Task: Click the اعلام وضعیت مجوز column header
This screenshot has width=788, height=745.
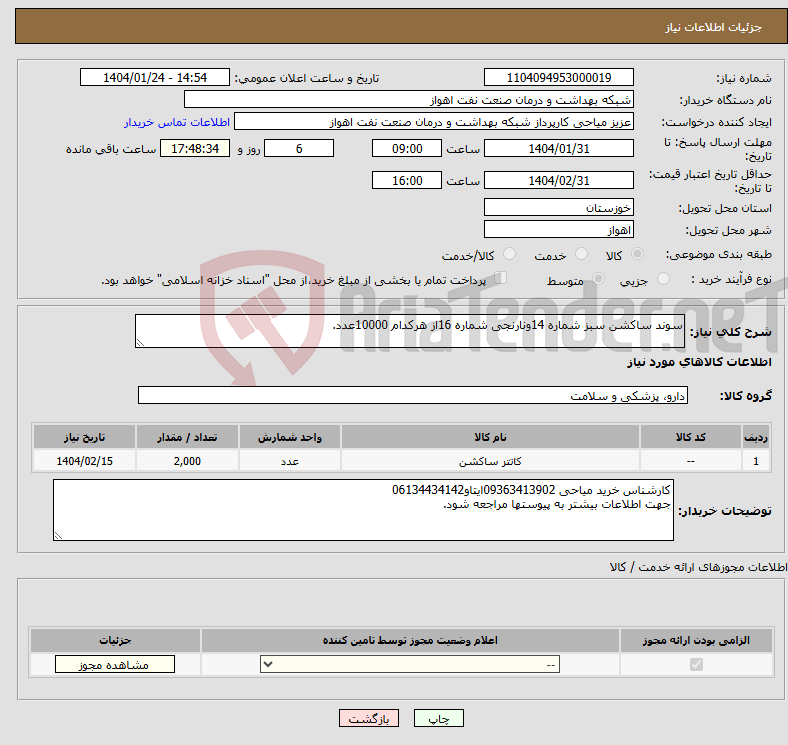Action: (x=410, y=640)
